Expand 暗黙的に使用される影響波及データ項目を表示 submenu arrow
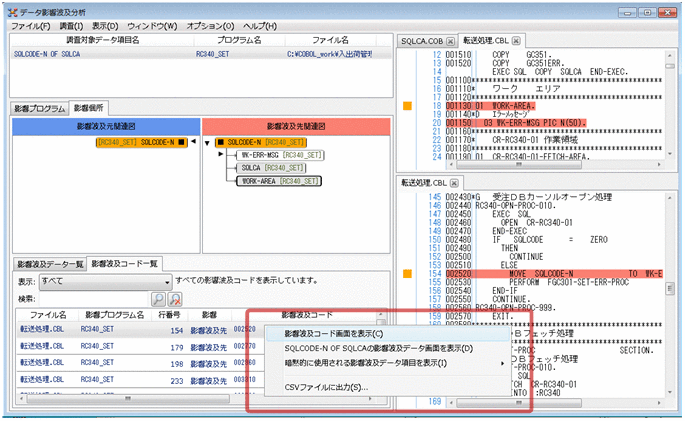The height and width of the screenshot is (421, 685). pyautogui.click(x=502, y=363)
